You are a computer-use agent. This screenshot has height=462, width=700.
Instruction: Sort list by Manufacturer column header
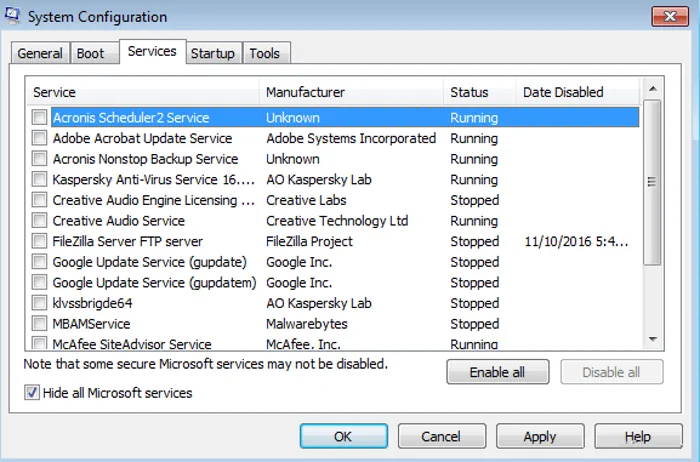click(351, 92)
